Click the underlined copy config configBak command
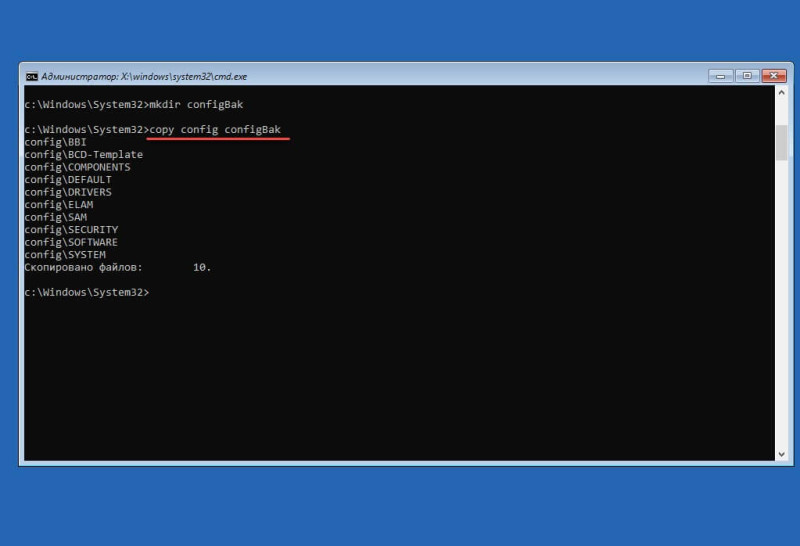The width and height of the screenshot is (800, 546). tap(215, 130)
